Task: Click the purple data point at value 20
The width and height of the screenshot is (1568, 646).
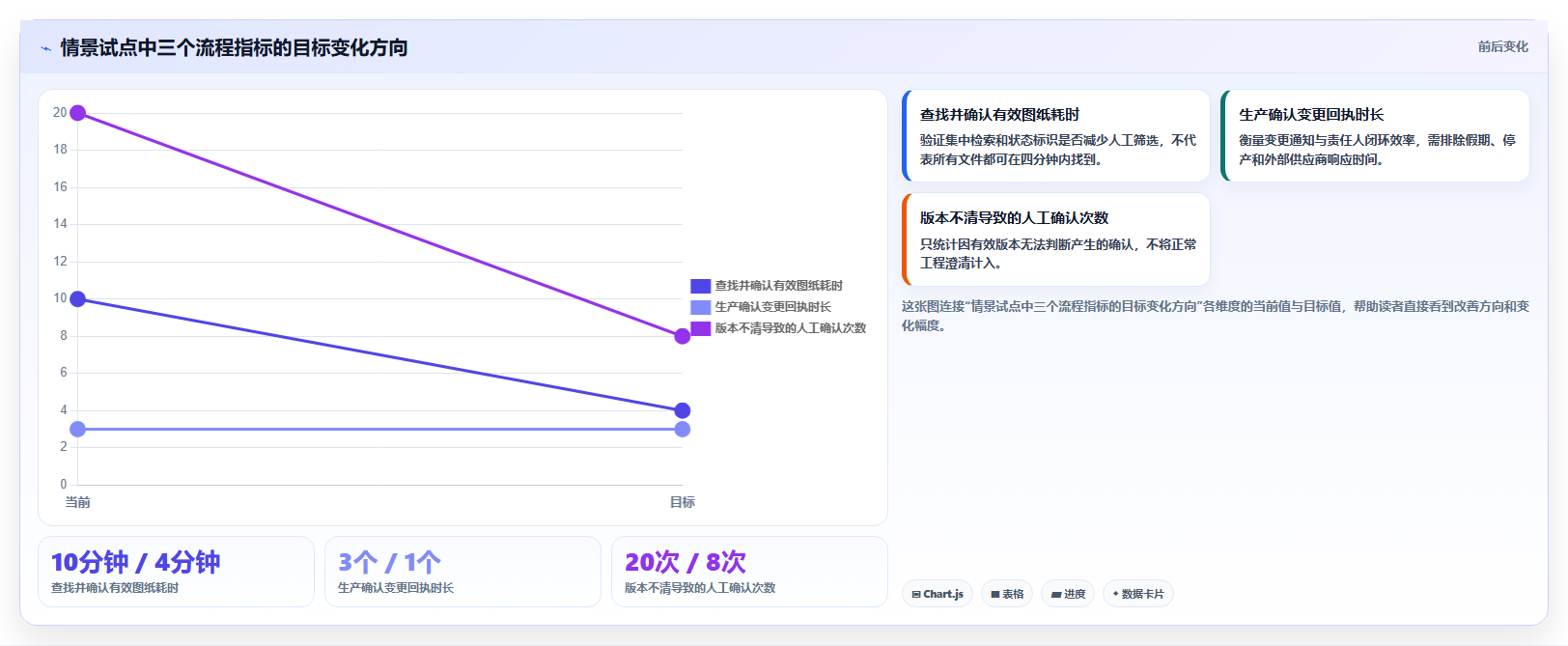Action: pyautogui.click(x=78, y=113)
